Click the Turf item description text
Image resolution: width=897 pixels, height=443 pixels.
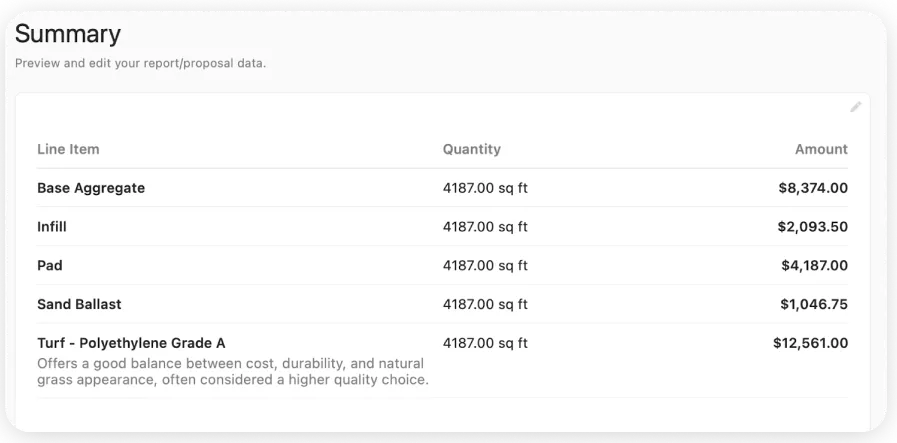(x=232, y=371)
